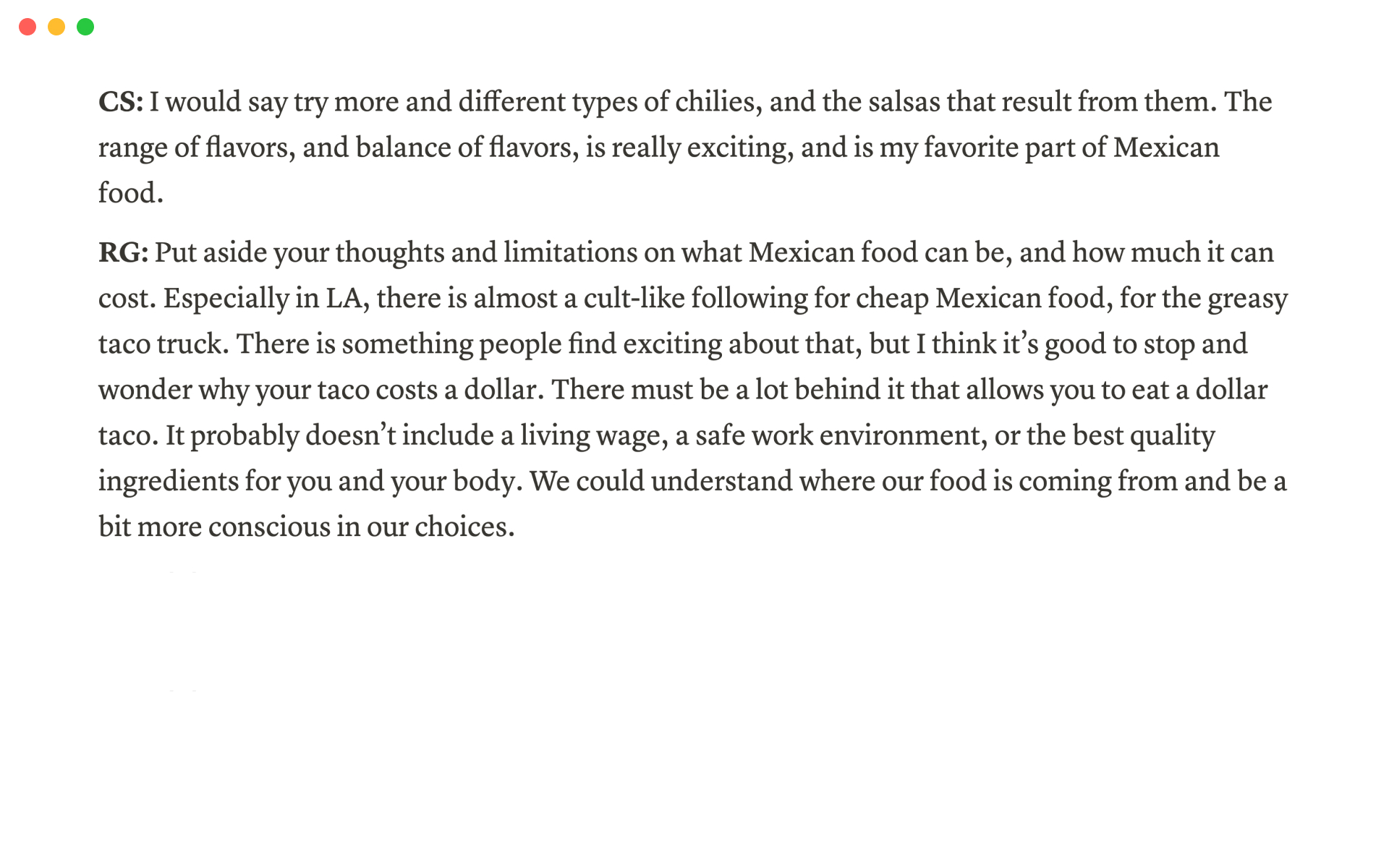
Task: Click the bold "RG:" speaker label
Action: (123, 252)
